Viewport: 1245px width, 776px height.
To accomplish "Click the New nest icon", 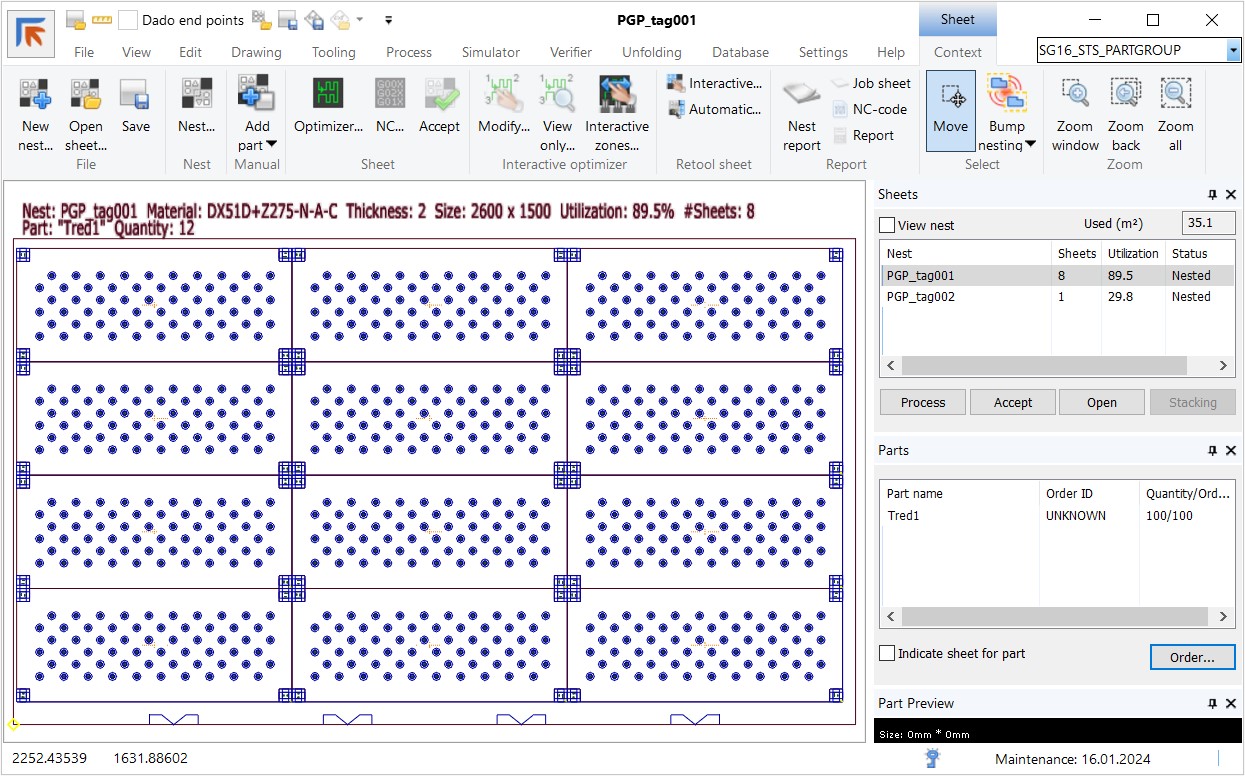I will click(35, 96).
